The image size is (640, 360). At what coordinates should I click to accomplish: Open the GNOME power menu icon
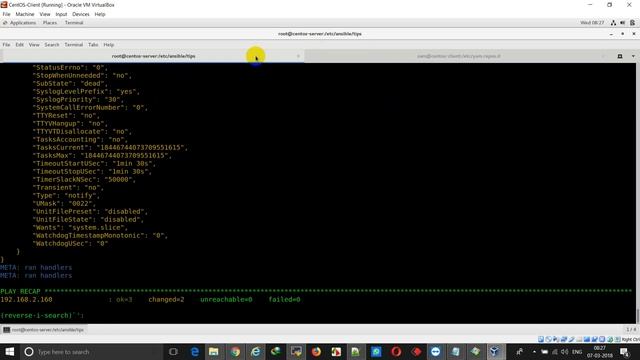tap(632, 23)
